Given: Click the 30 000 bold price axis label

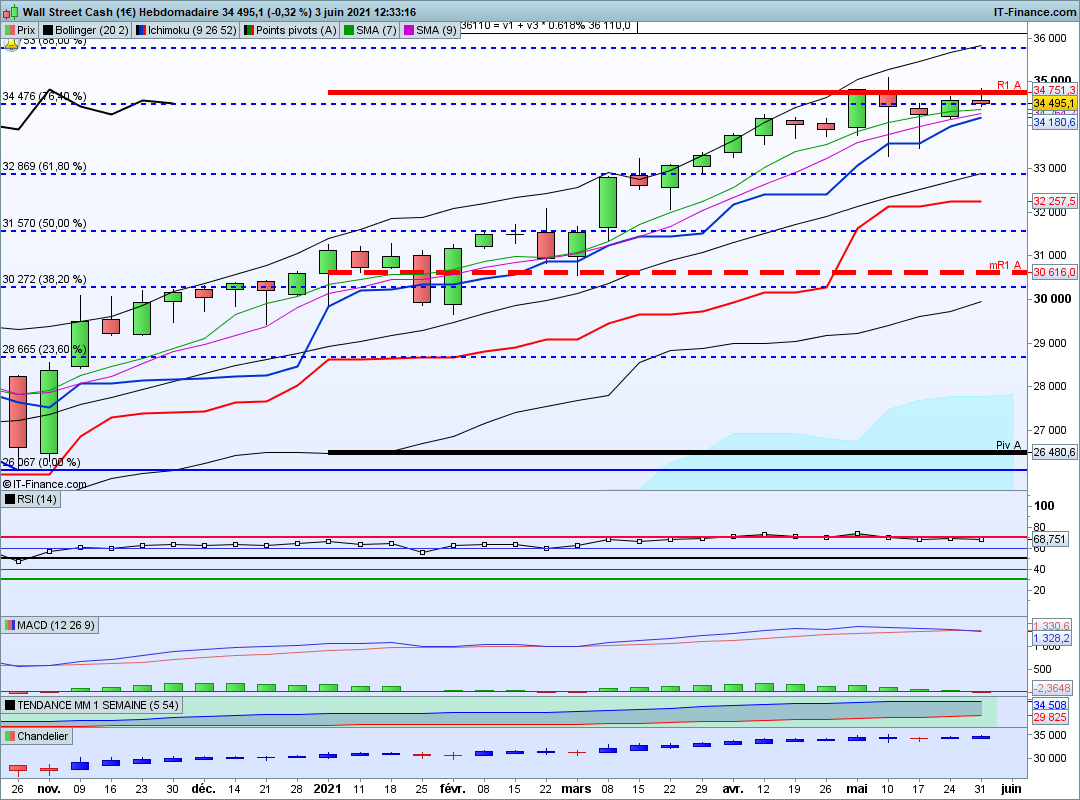Looking at the screenshot, I should [1052, 298].
